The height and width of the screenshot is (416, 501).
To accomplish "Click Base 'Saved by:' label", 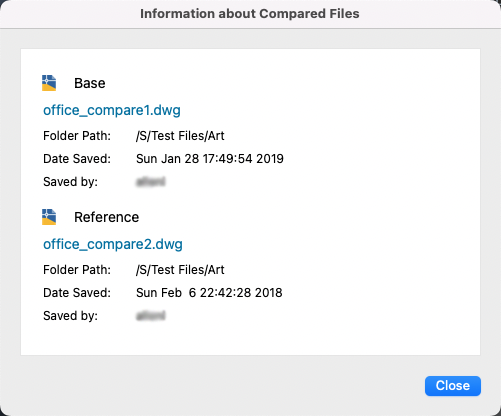I will 70,182.
